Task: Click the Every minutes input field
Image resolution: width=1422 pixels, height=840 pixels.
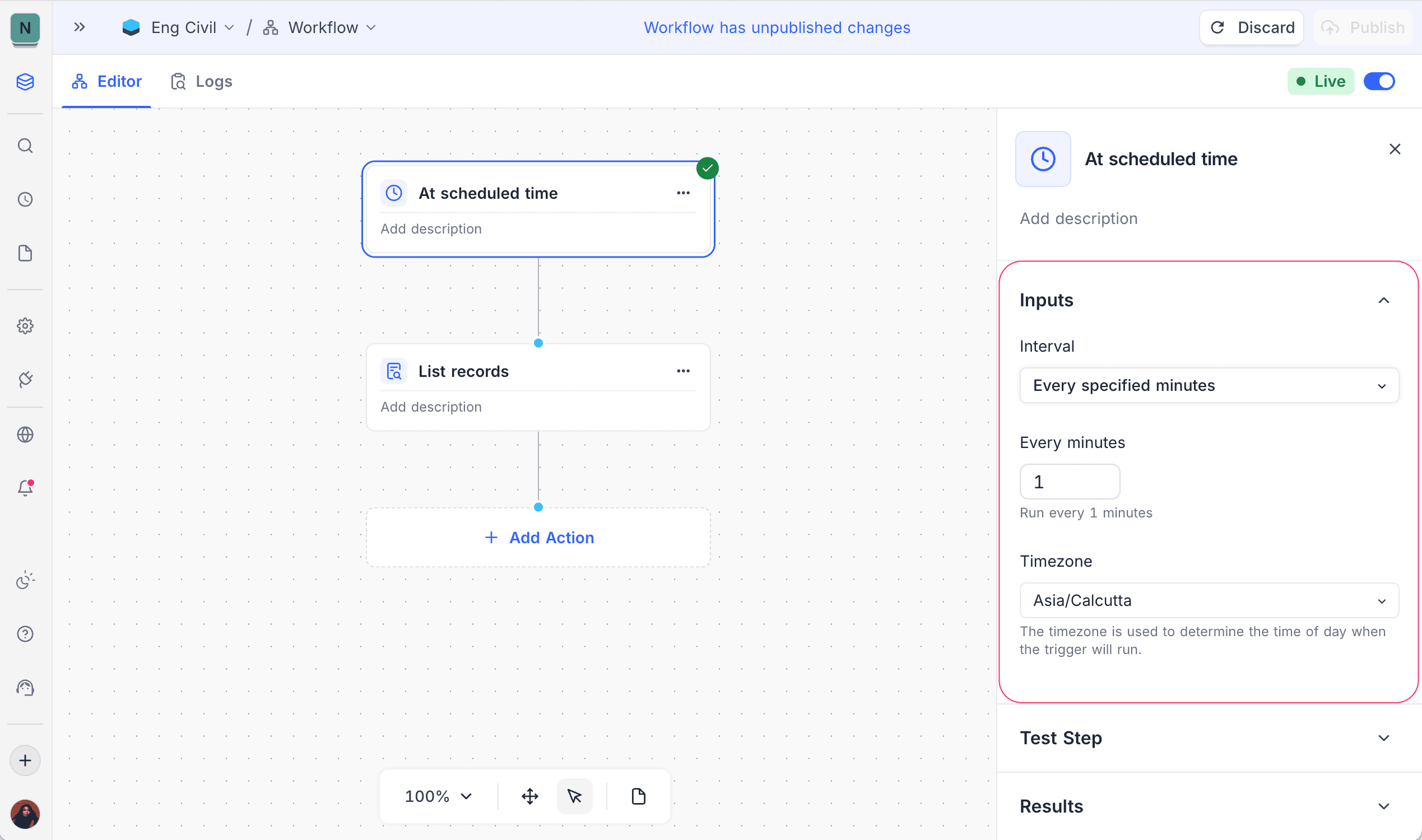Action: (x=1069, y=482)
